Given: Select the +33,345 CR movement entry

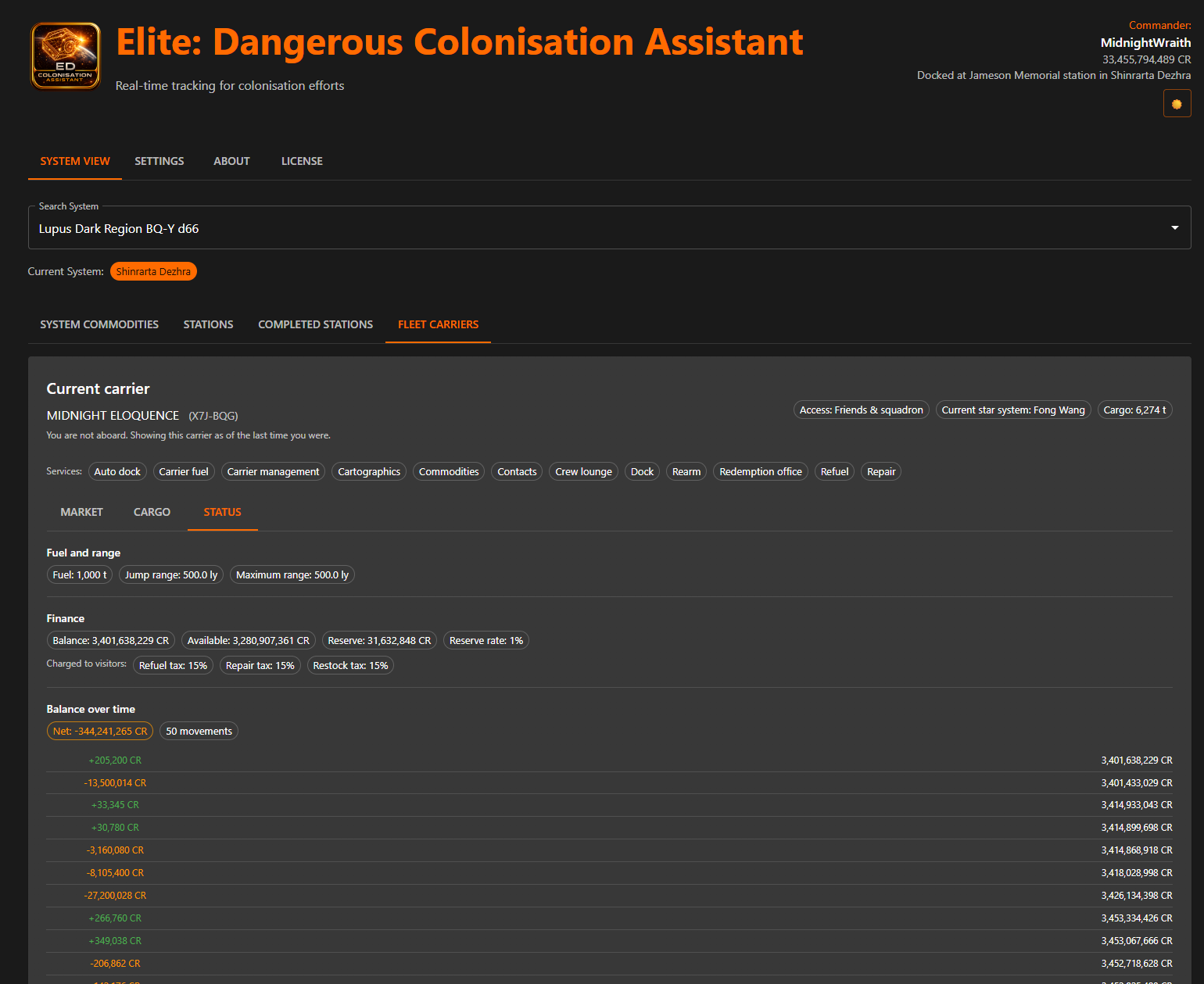Looking at the screenshot, I should click(609, 805).
